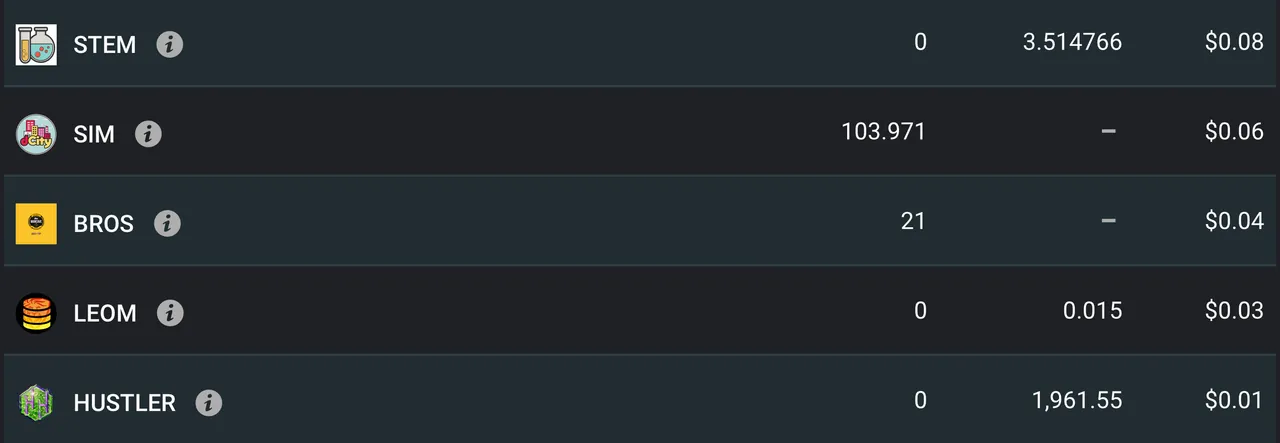Open info icon beside HUSTLER
This screenshot has width=1280, height=443.
coord(209,402)
